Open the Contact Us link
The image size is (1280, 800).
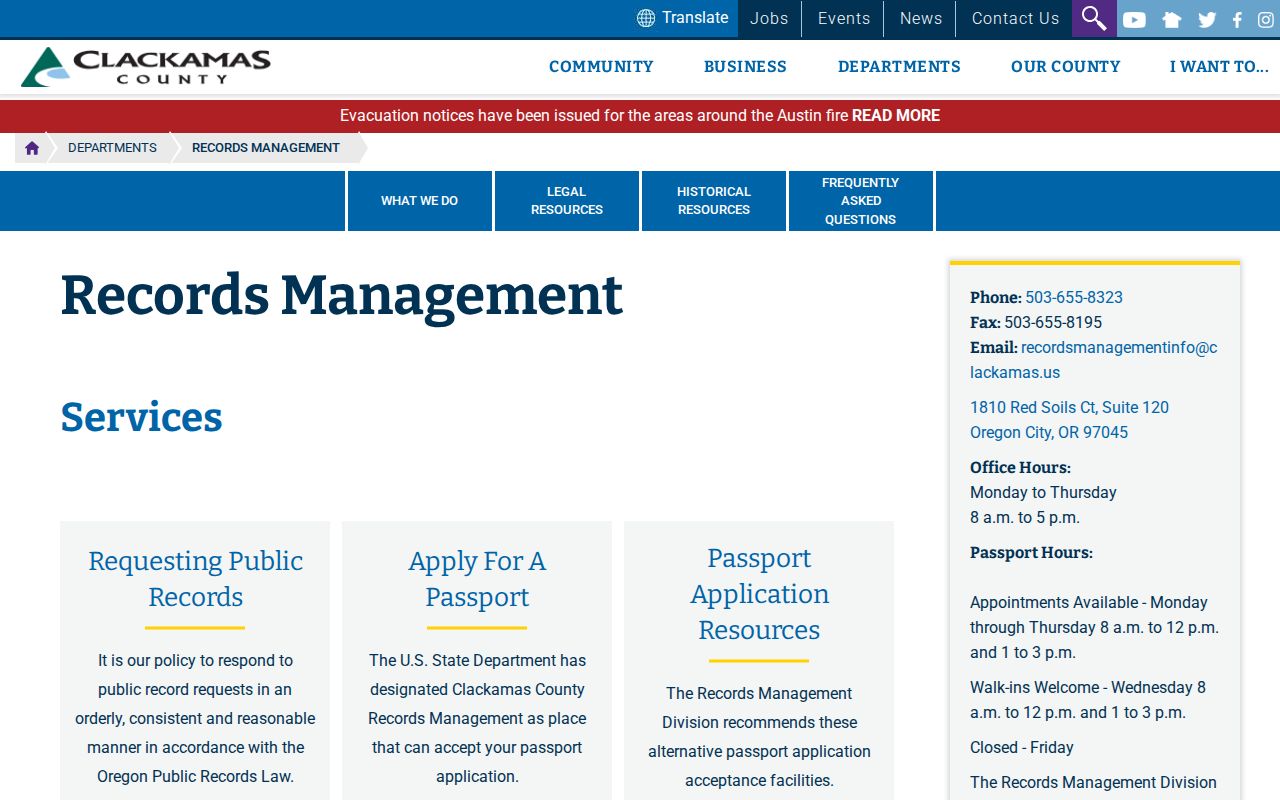[1015, 18]
